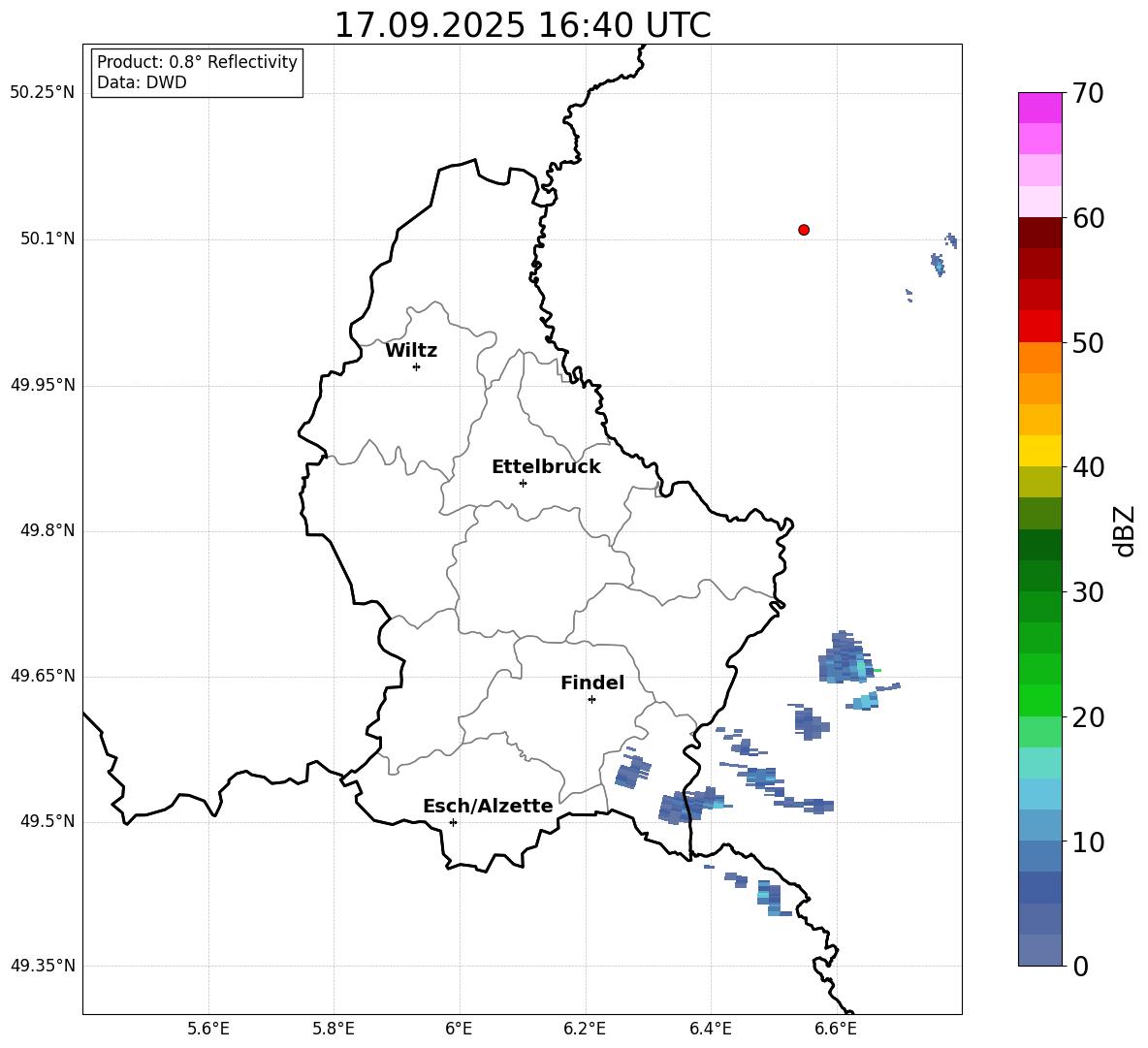Screen dimensions: 1148x1048
Task: Click the 49.35°N latitude label
Action: (x=43, y=966)
